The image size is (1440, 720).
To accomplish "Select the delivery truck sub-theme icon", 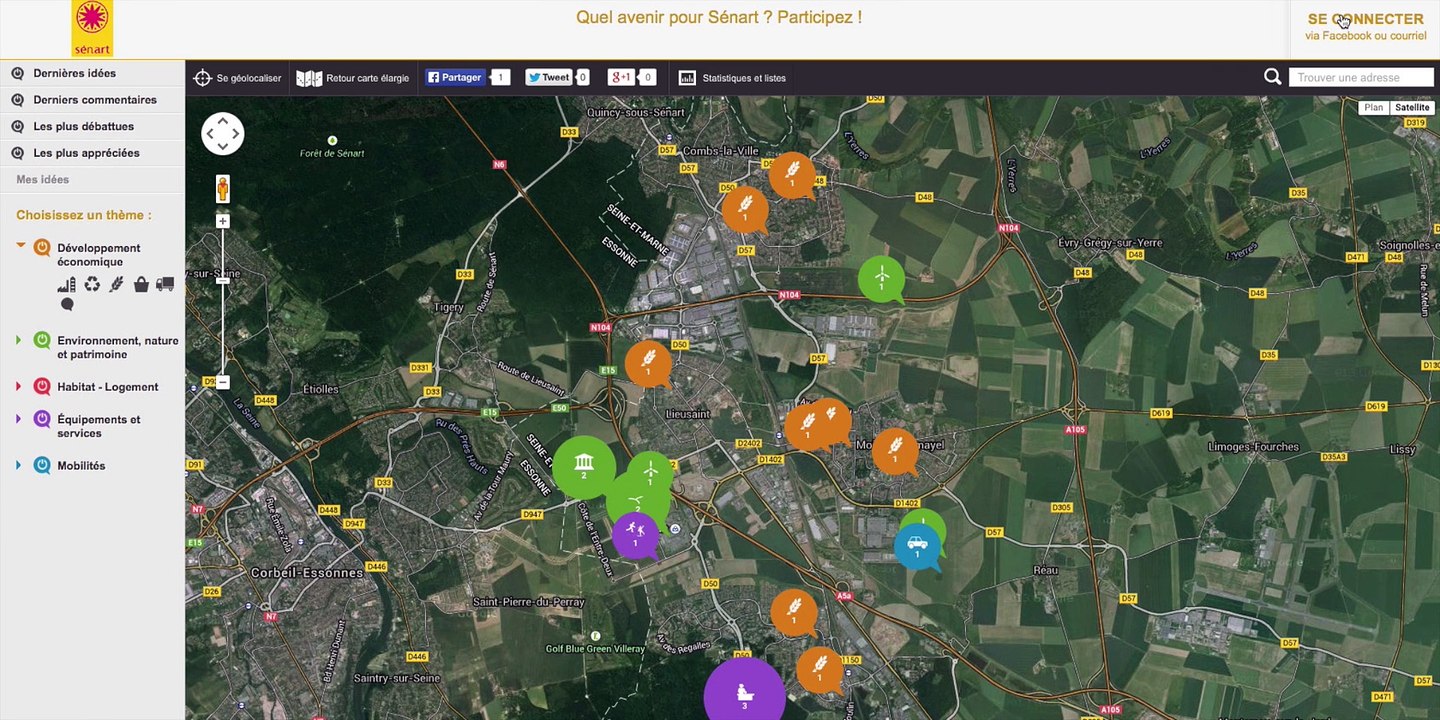I will [165, 284].
